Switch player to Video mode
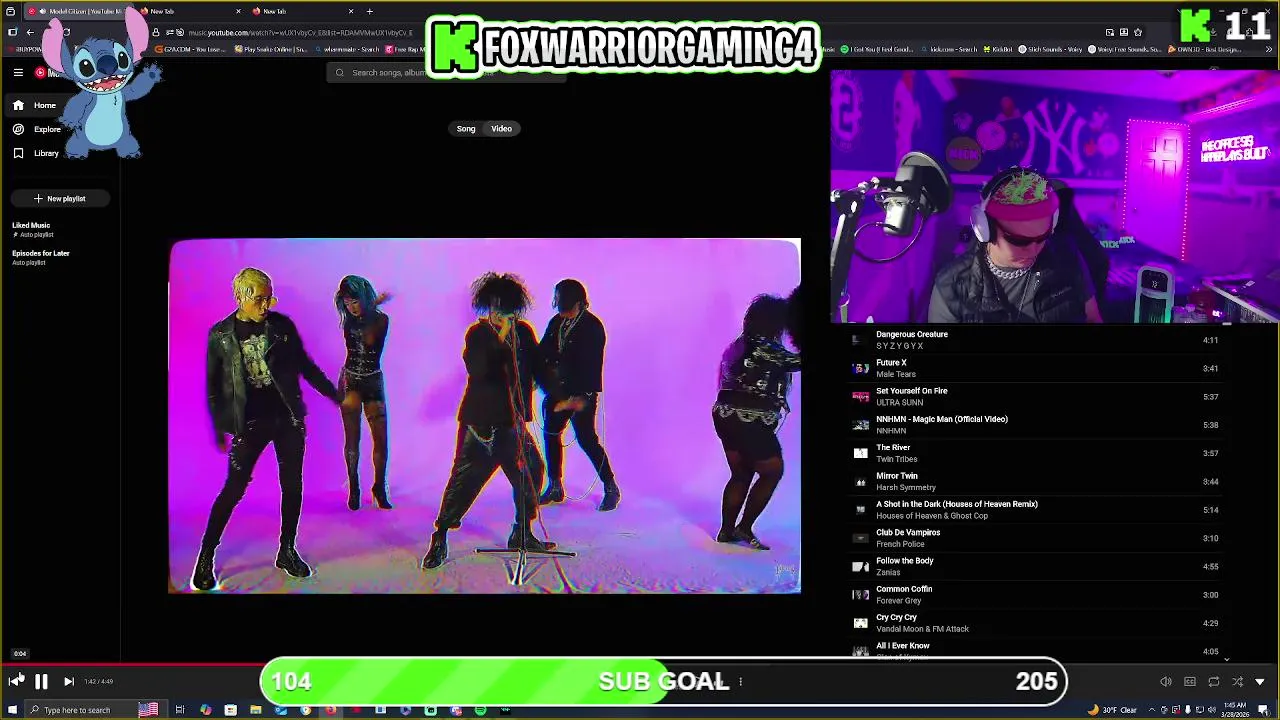The image size is (1280, 720). click(x=501, y=128)
